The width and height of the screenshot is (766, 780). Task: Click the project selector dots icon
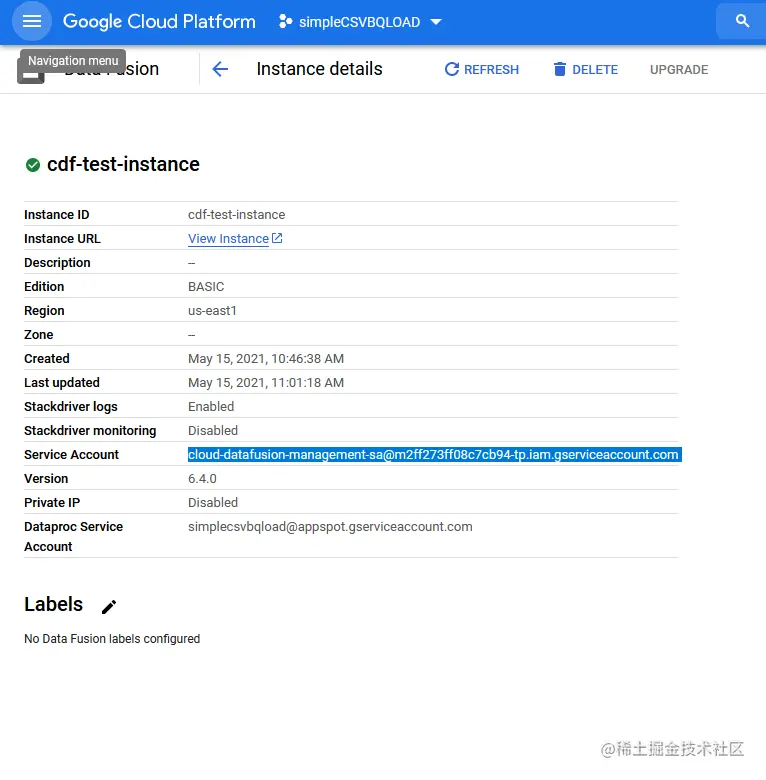point(286,21)
